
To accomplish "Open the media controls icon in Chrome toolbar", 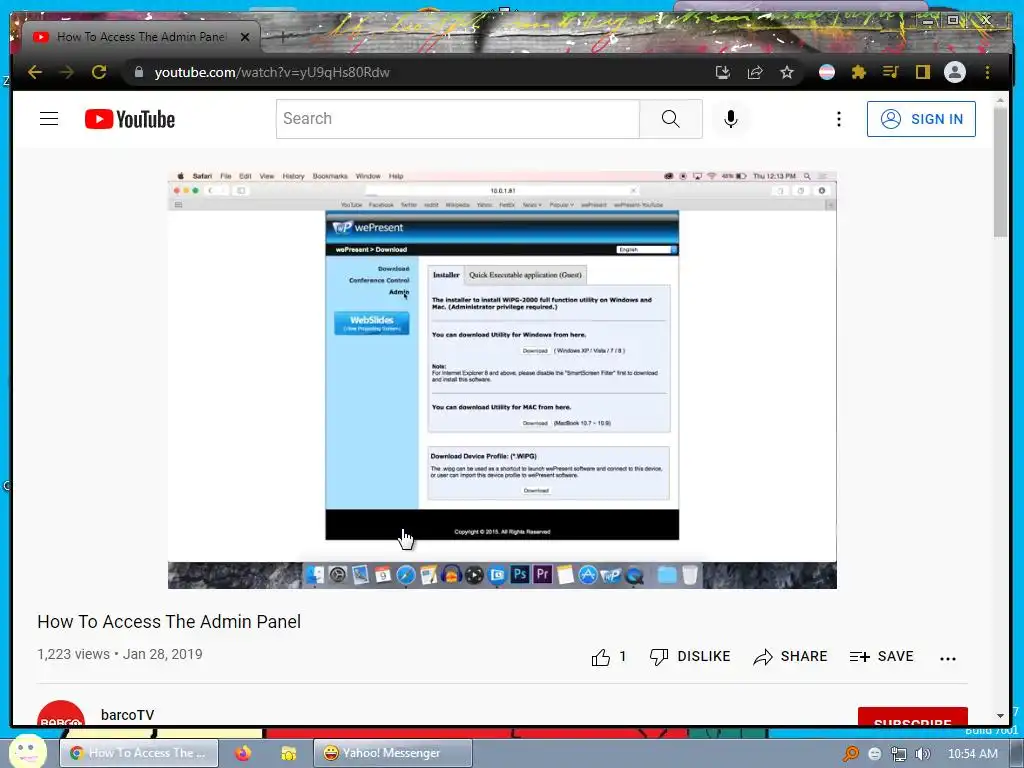I will click(891, 72).
